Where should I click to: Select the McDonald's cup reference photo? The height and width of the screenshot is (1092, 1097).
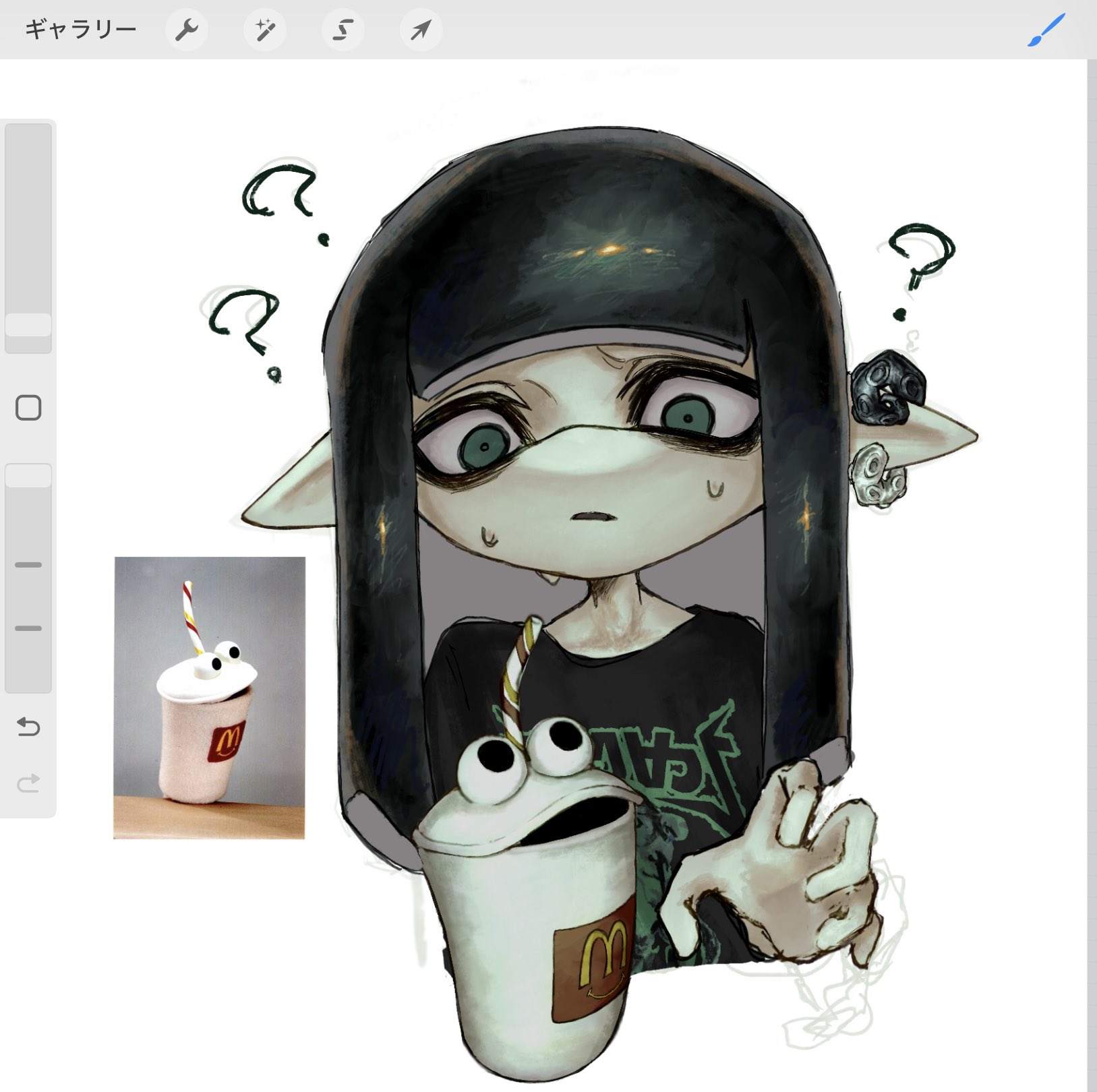point(210,698)
